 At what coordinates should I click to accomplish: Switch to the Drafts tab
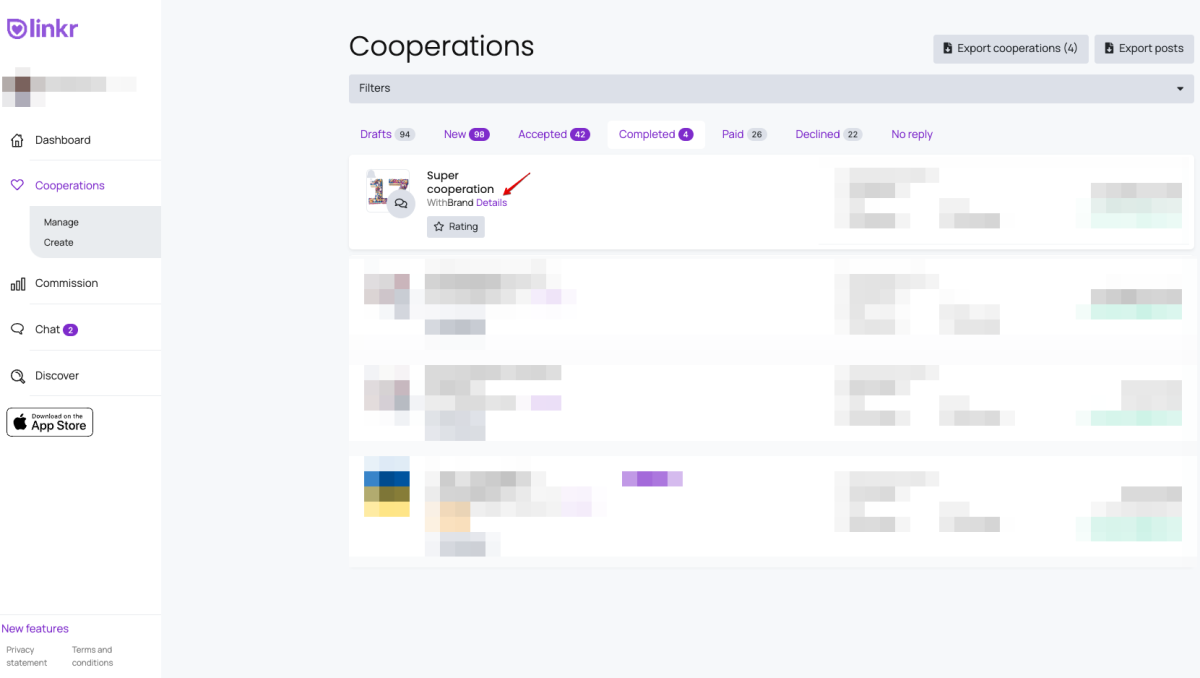(x=387, y=134)
